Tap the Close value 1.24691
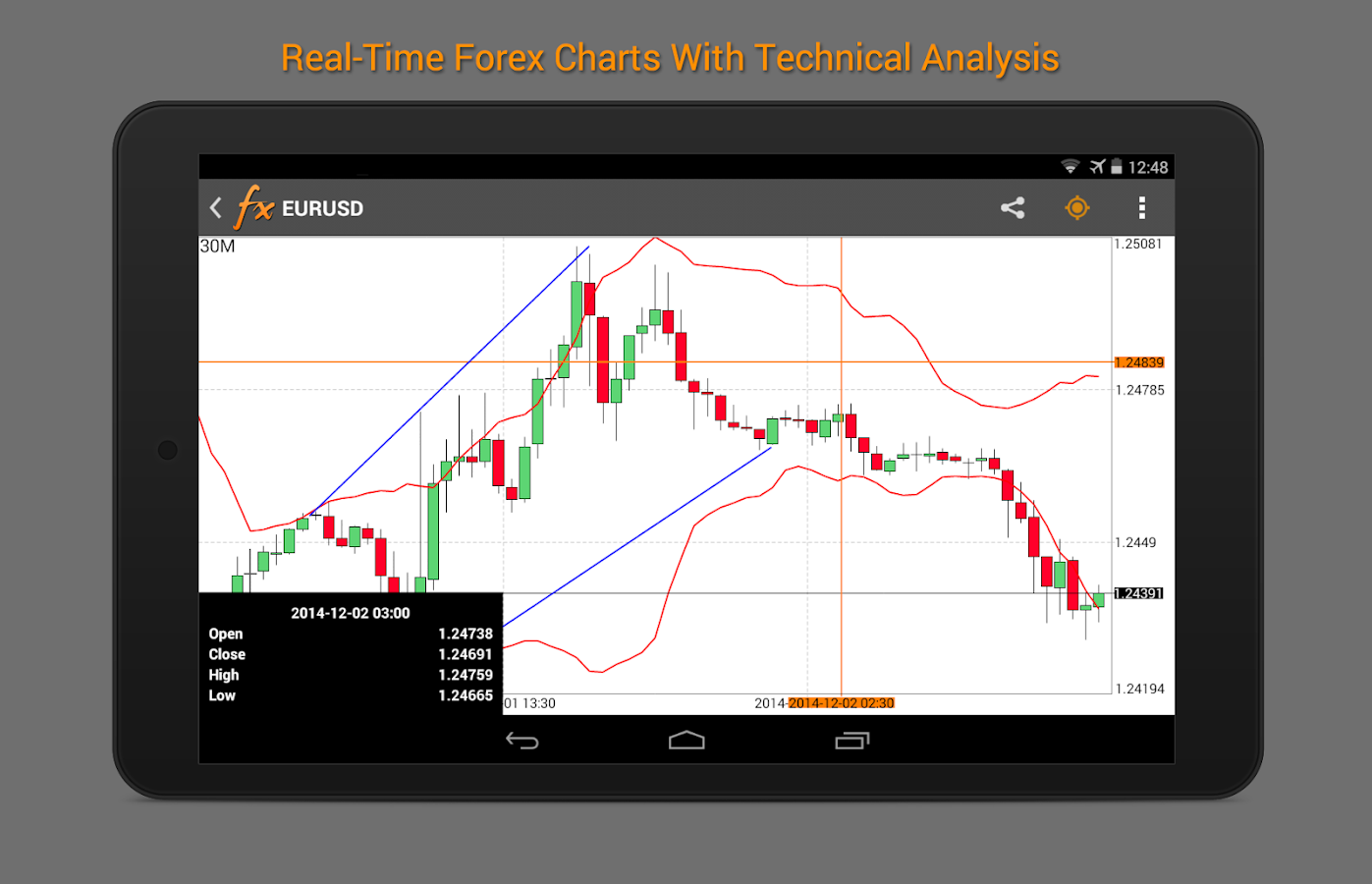The image size is (1372, 884). coord(466,654)
